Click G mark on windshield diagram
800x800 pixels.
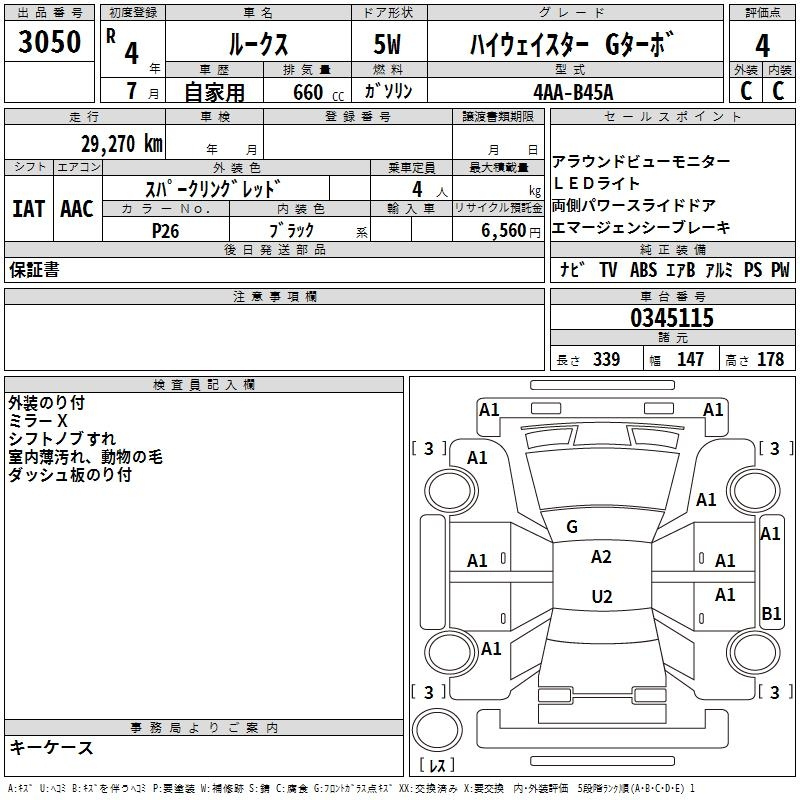[572, 527]
